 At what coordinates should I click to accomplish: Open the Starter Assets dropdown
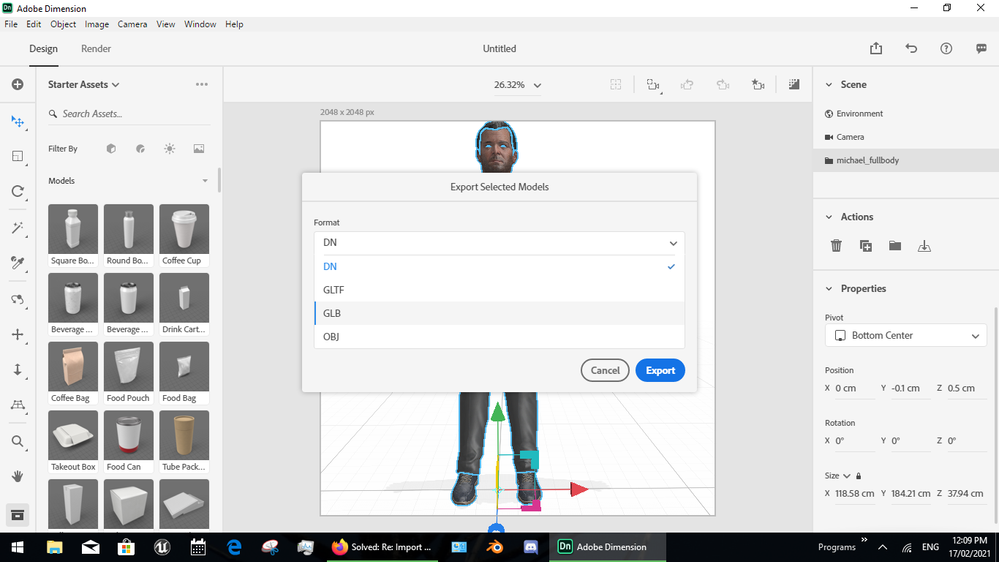point(83,84)
